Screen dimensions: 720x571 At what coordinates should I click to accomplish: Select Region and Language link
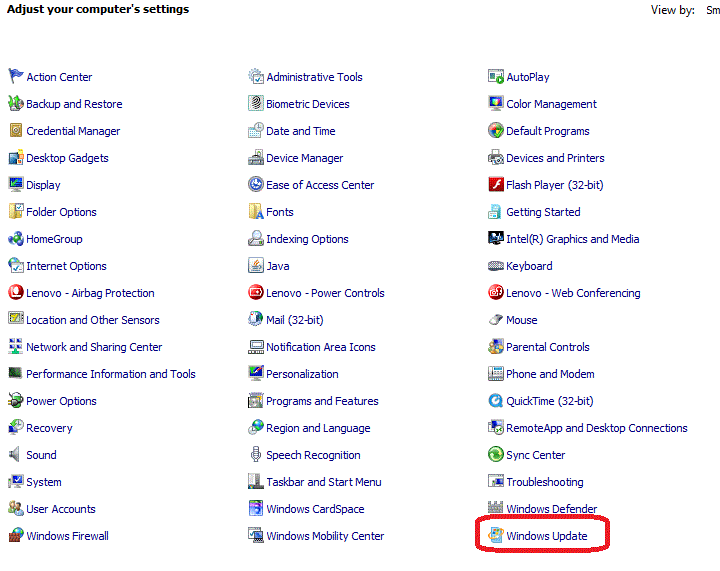pos(318,428)
